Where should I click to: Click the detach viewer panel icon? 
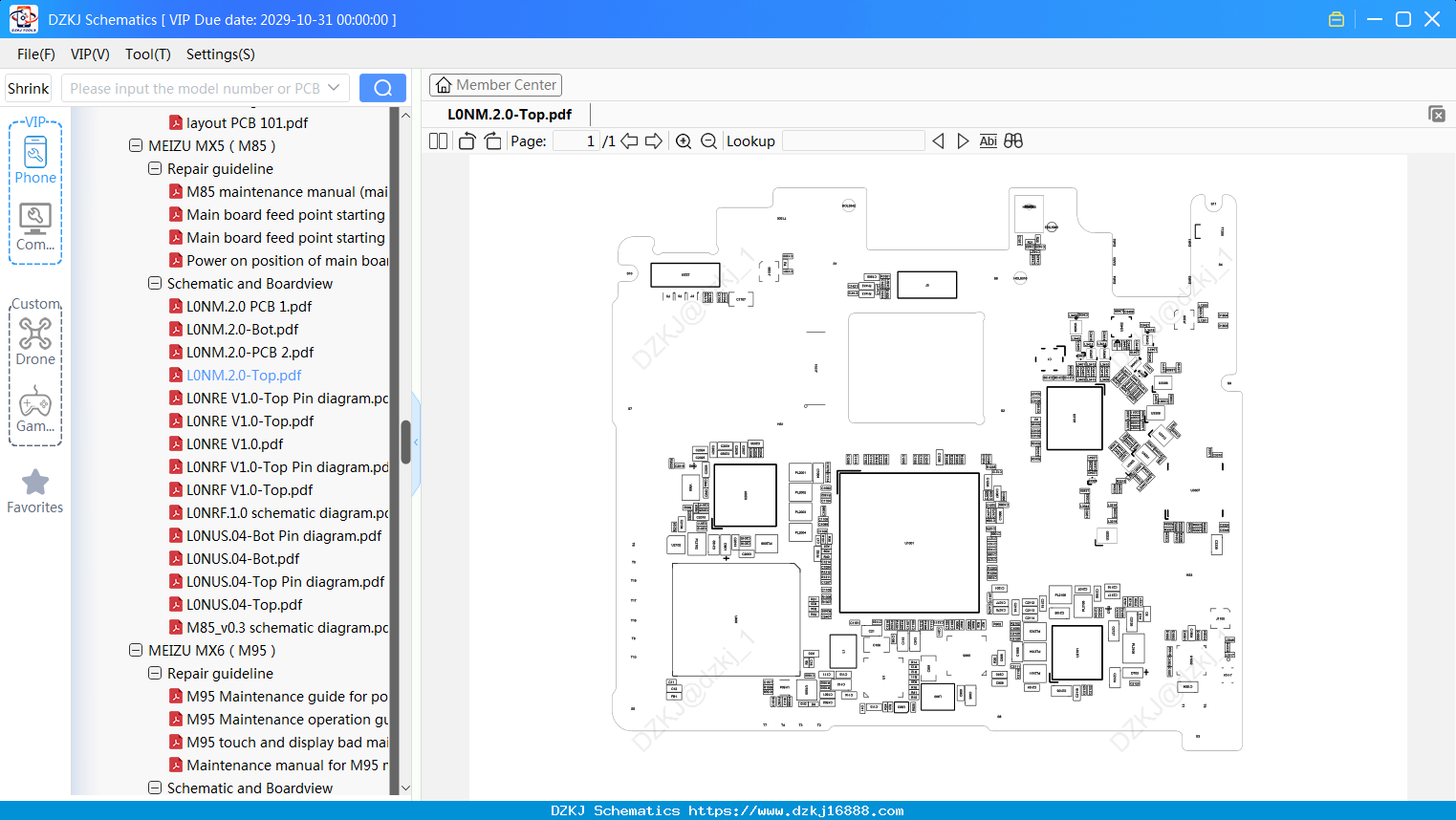point(1437,114)
